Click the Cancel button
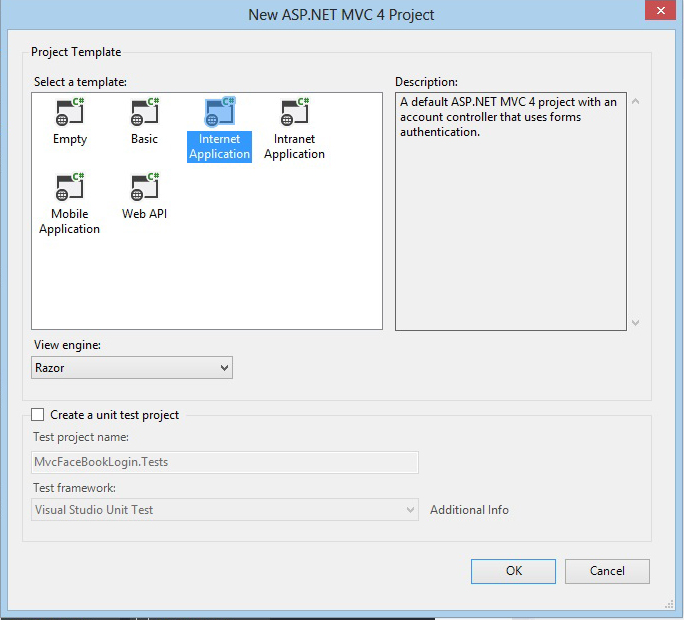Image resolution: width=684 pixels, height=620 pixels. 607,571
